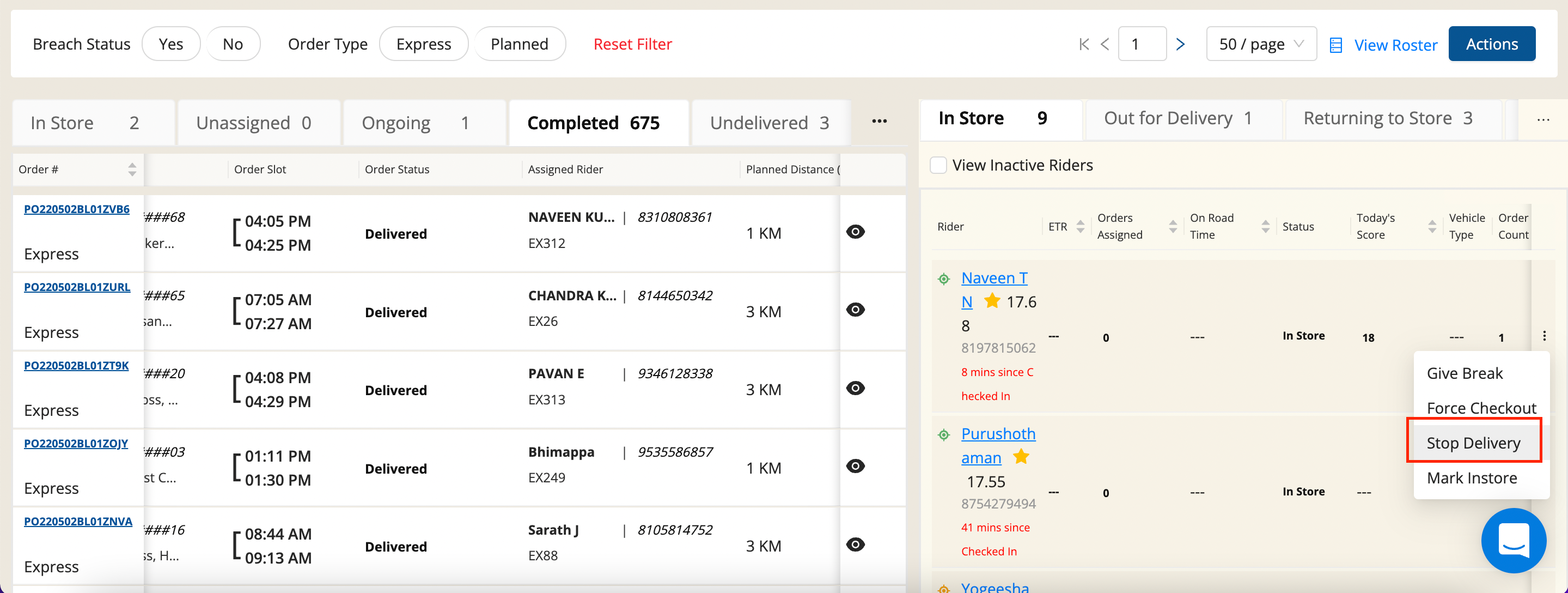Click eye icon for order PO220502BL01ZVB6
Image resolution: width=1568 pixels, height=593 pixels.
point(855,232)
